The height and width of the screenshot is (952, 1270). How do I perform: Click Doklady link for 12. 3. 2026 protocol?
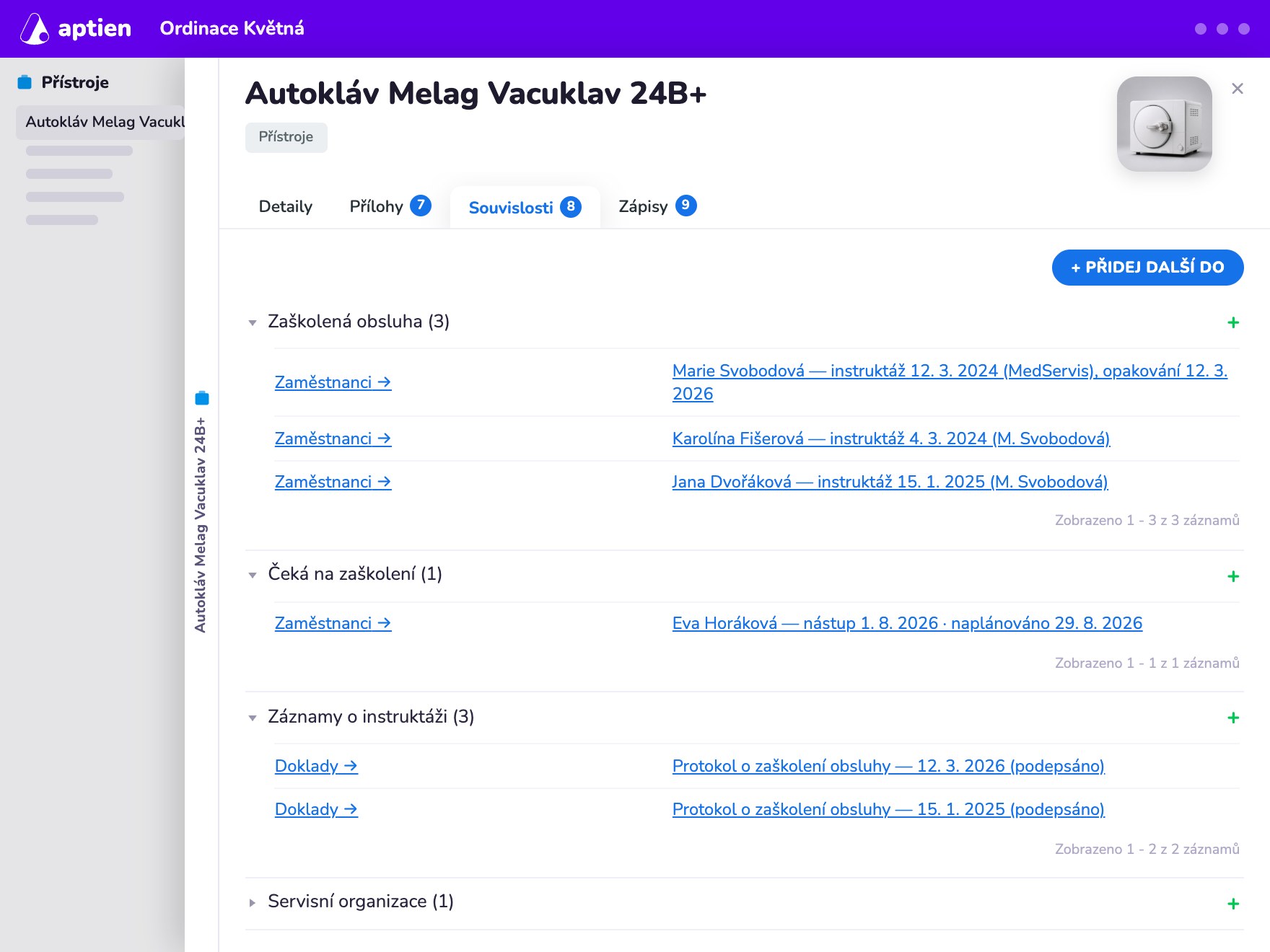(x=316, y=766)
